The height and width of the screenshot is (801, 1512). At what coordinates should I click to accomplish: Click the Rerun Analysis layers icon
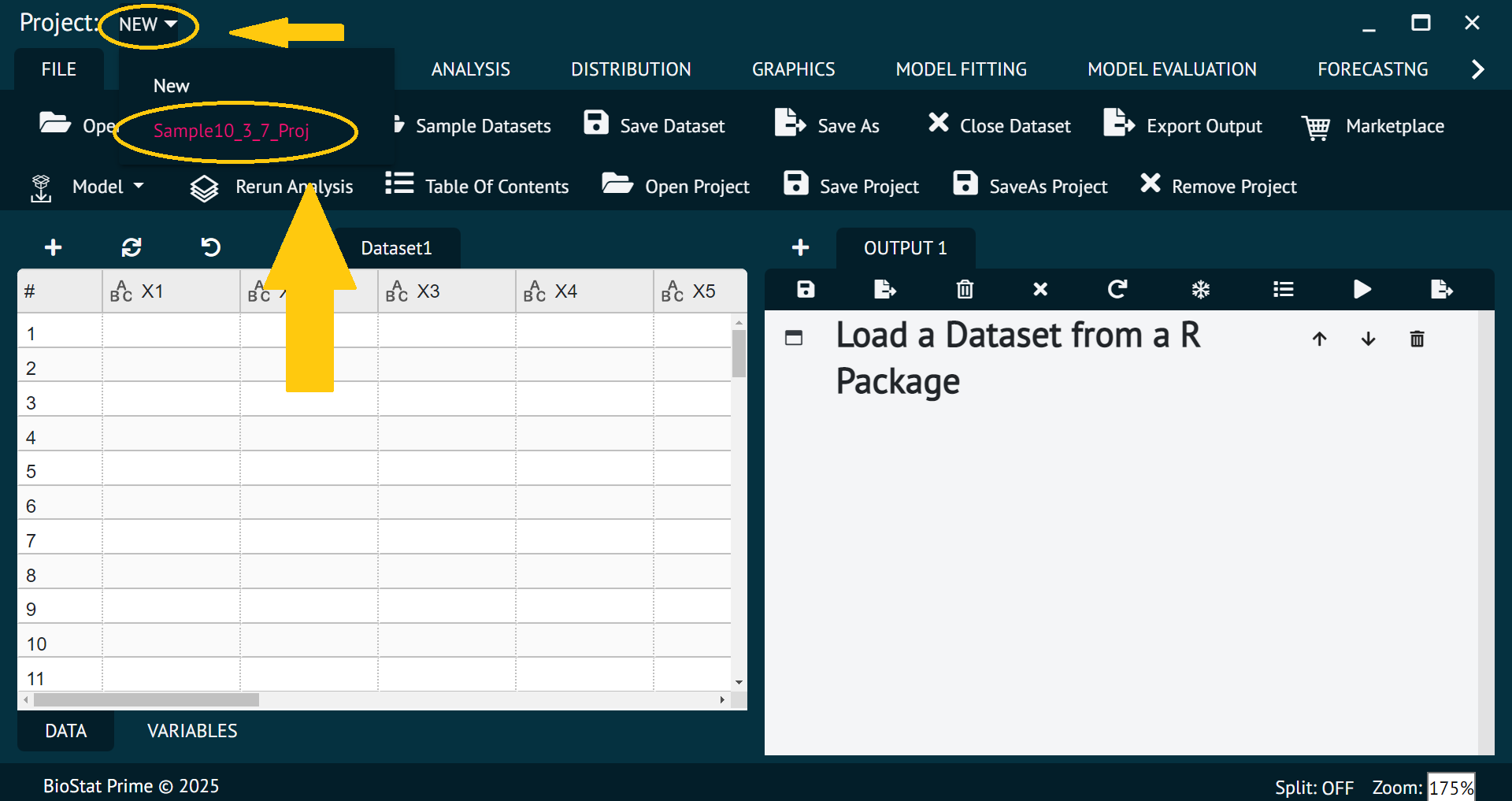[205, 187]
